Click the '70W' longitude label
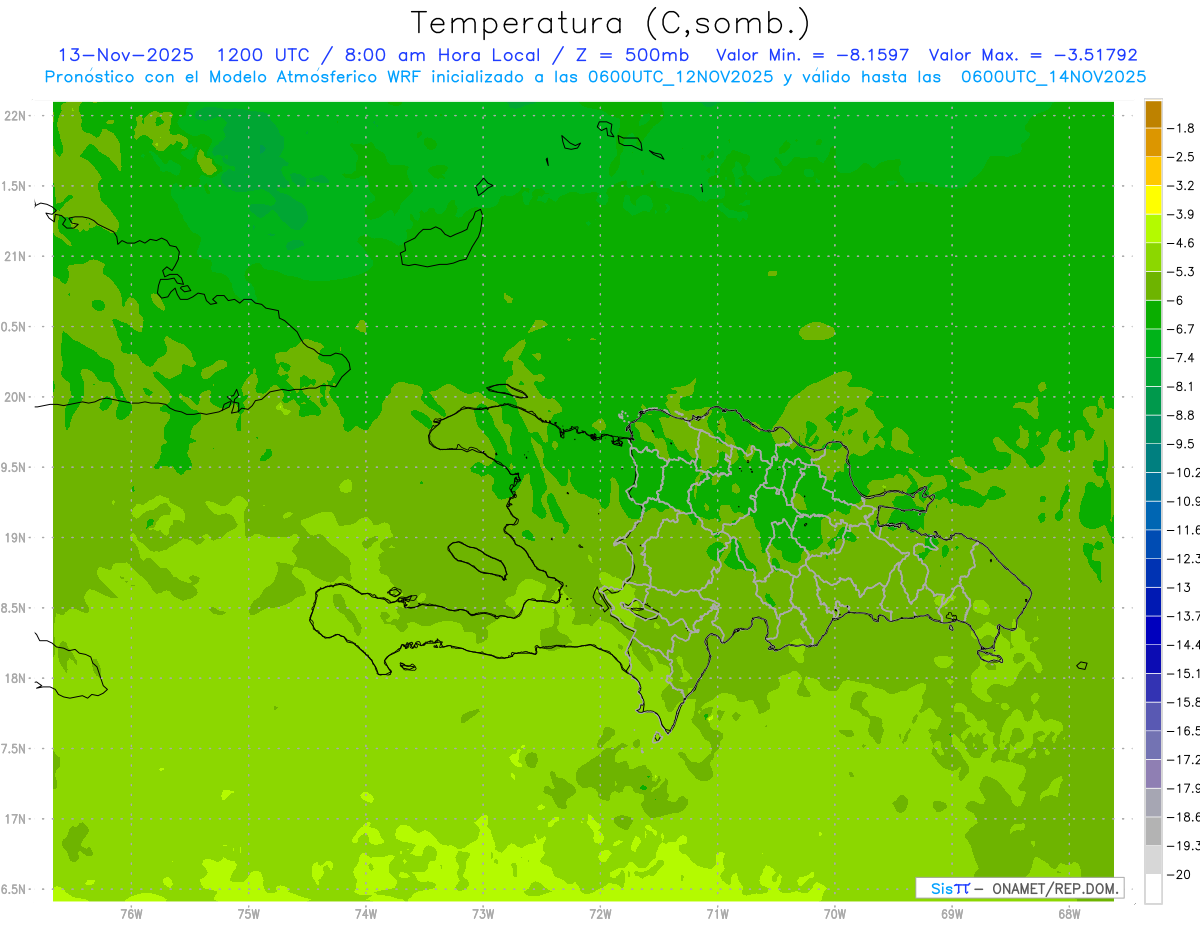 coord(835,914)
